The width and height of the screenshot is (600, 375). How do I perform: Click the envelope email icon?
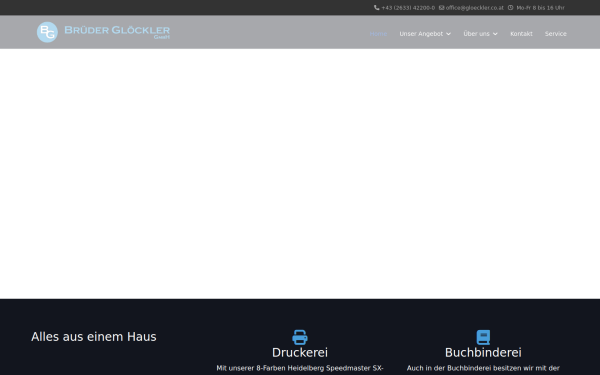tap(441, 8)
